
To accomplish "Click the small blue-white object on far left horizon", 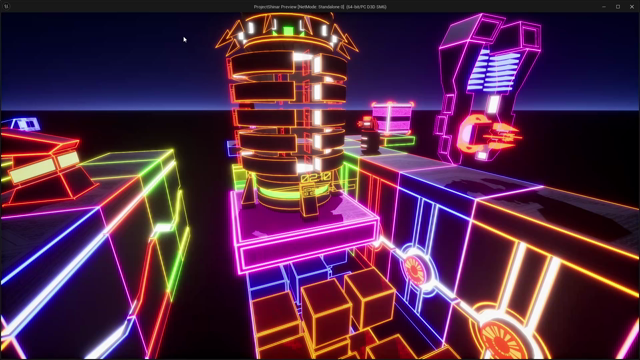I will tap(25, 124).
